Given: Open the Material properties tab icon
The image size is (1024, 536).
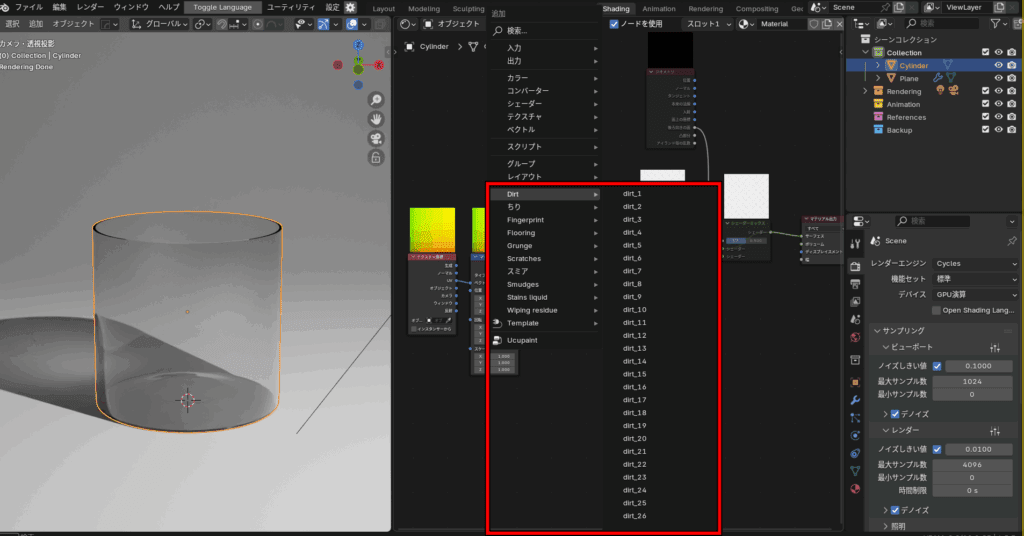Looking at the screenshot, I should pyautogui.click(x=855, y=489).
